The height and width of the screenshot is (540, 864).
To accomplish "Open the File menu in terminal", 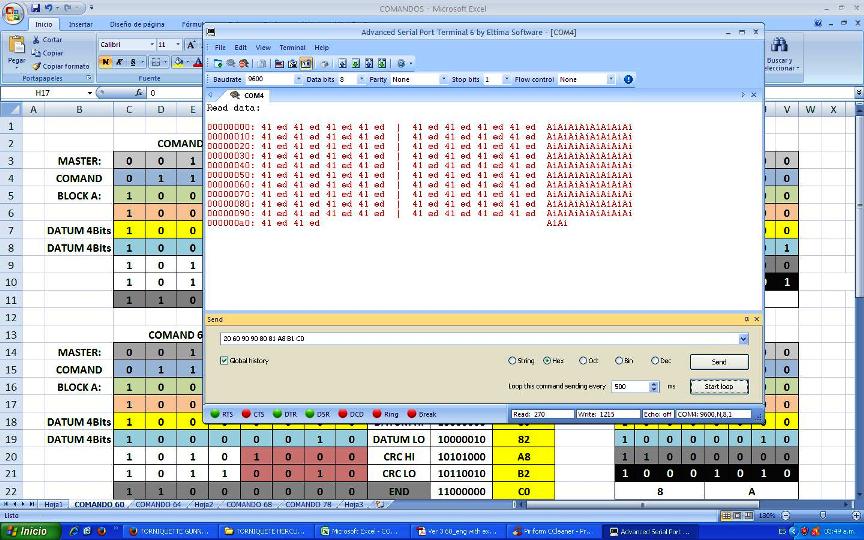I will tap(220, 47).
